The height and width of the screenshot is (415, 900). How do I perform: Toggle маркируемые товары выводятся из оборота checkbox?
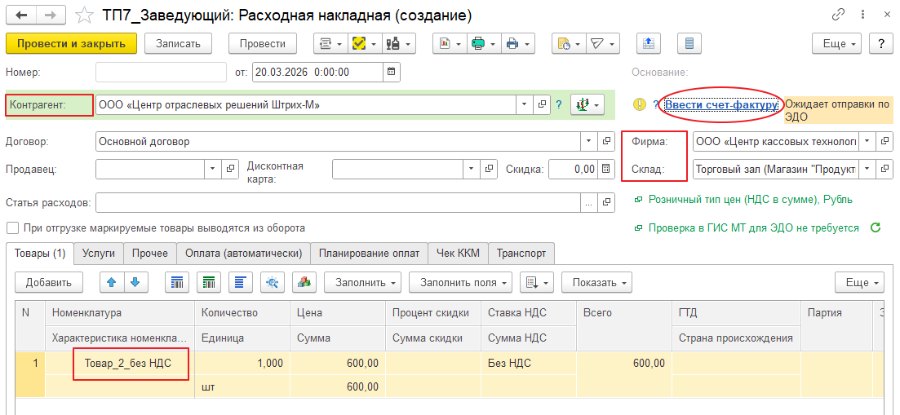pyautogui.click(x=13, y=228)
